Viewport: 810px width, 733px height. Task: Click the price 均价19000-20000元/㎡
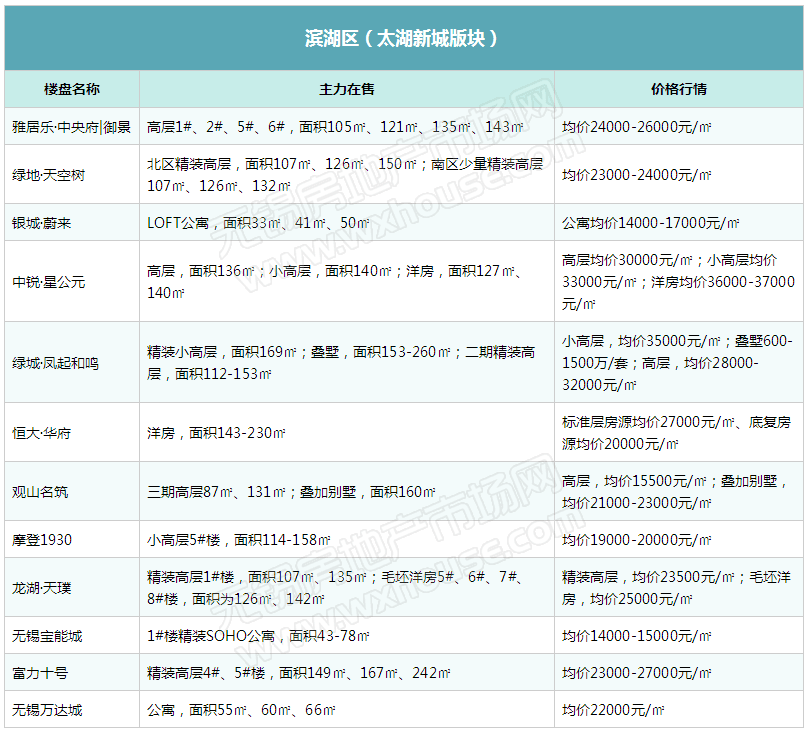[636, 539]
